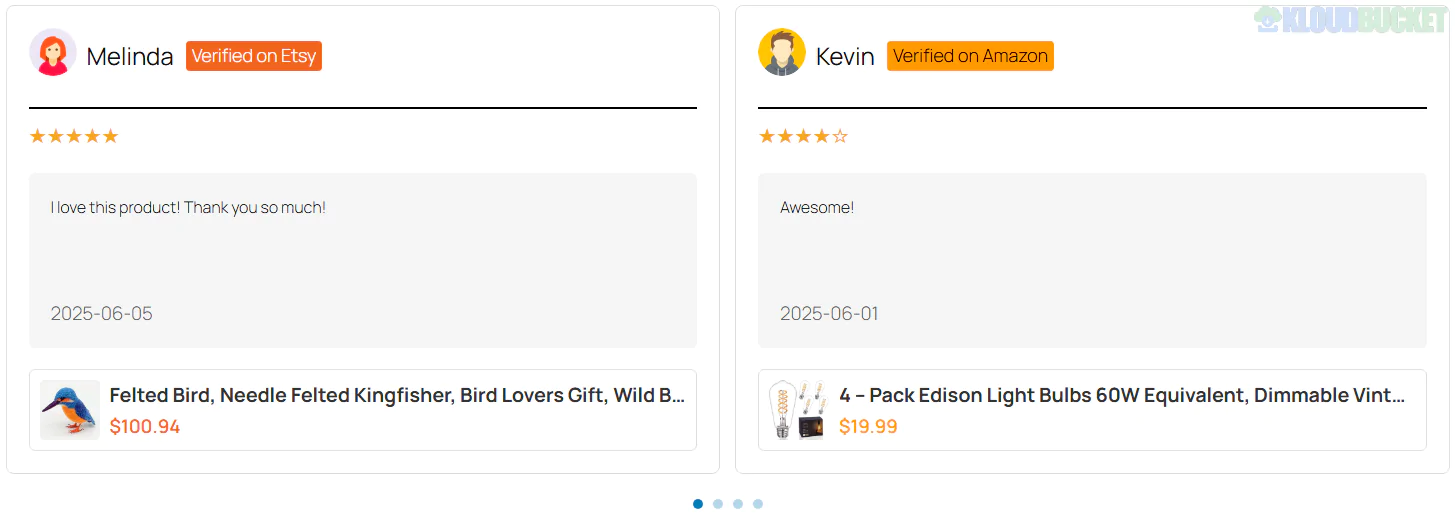Click Melinda's reviewer avatar icon
1455x514 pixels.
53,52
